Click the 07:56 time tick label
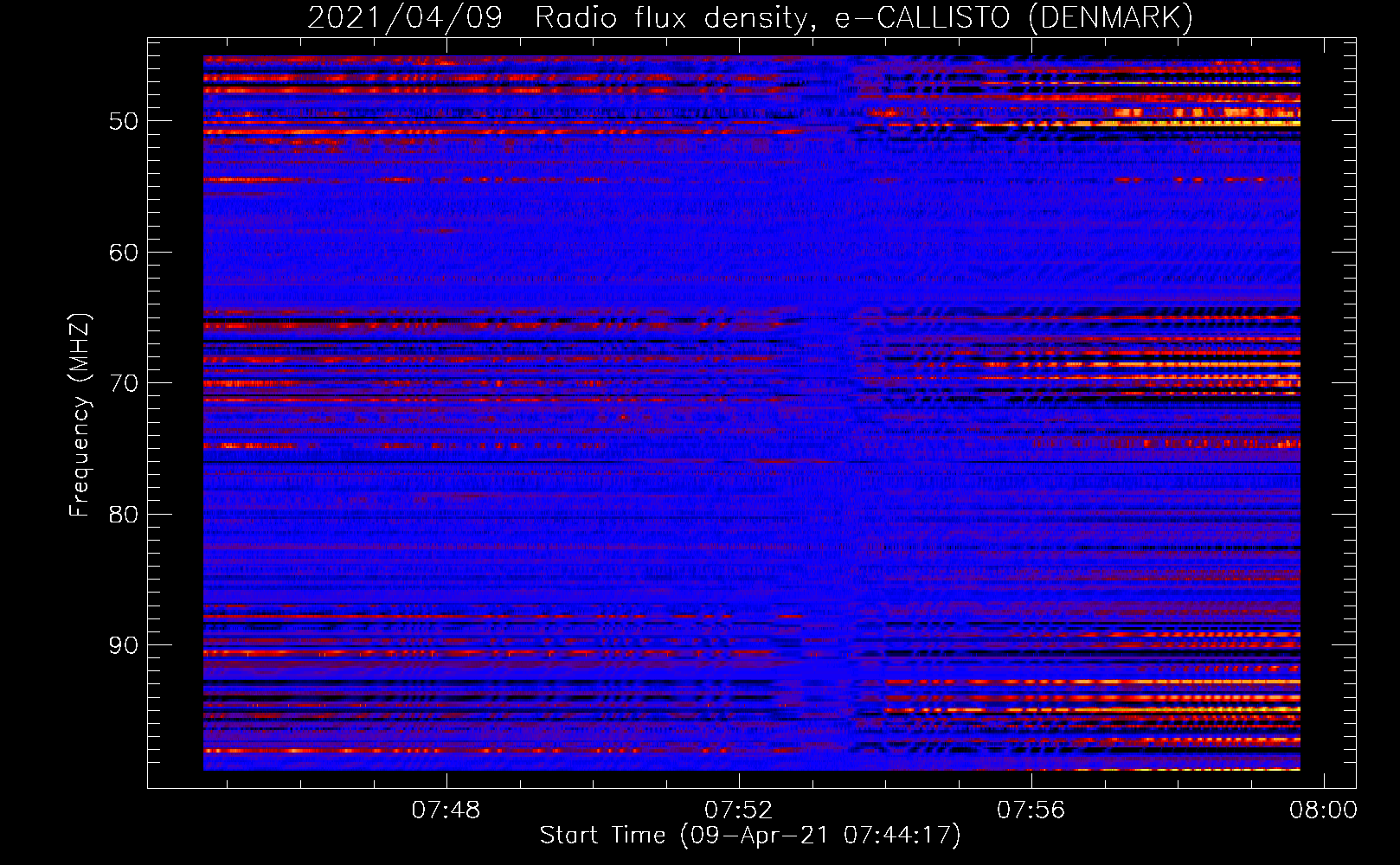The height and width of the screenshot is (865, 1400). [1031, 811]
